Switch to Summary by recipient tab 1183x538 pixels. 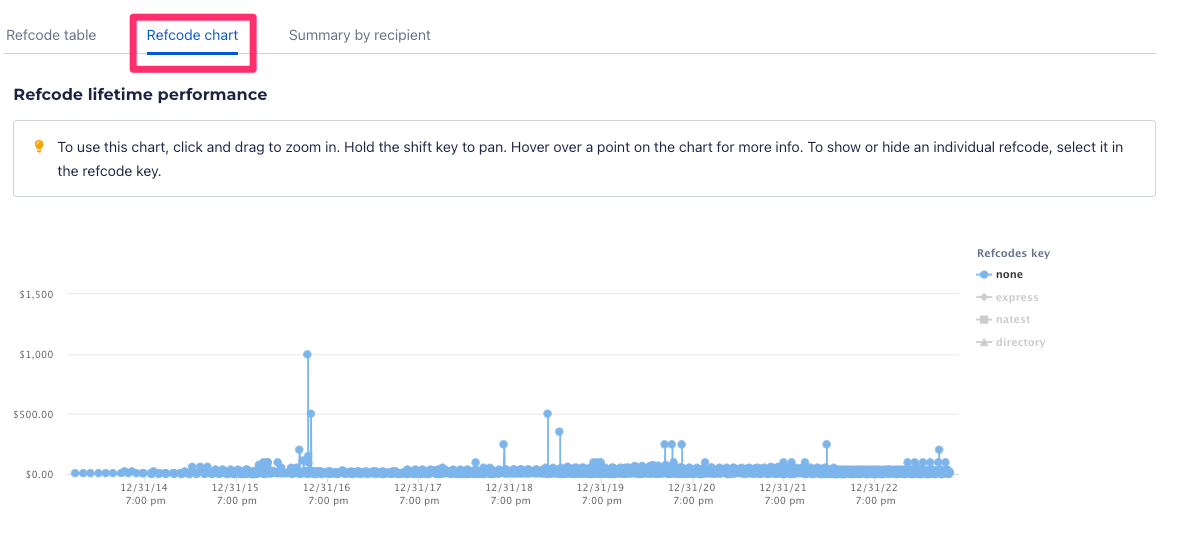[x=359, y=35]
